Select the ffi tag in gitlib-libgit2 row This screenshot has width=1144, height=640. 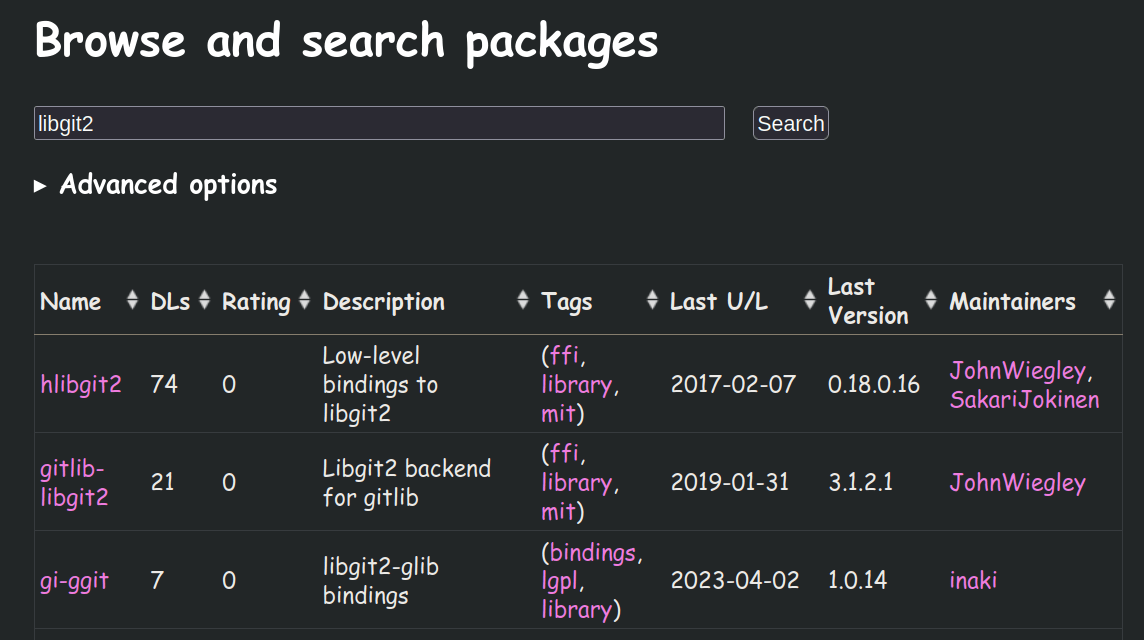point(564,453)
